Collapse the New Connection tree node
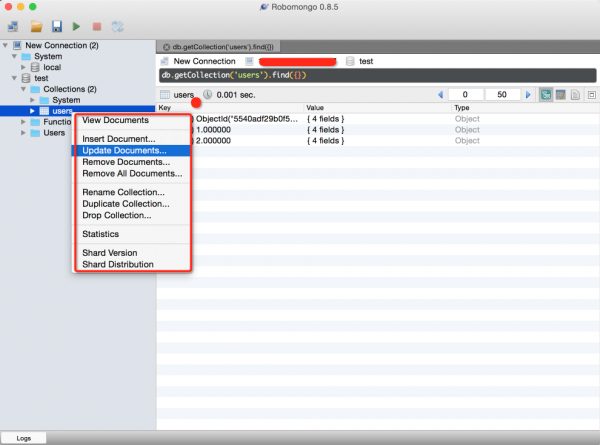 pyautogui.click(x=5, y=45)
